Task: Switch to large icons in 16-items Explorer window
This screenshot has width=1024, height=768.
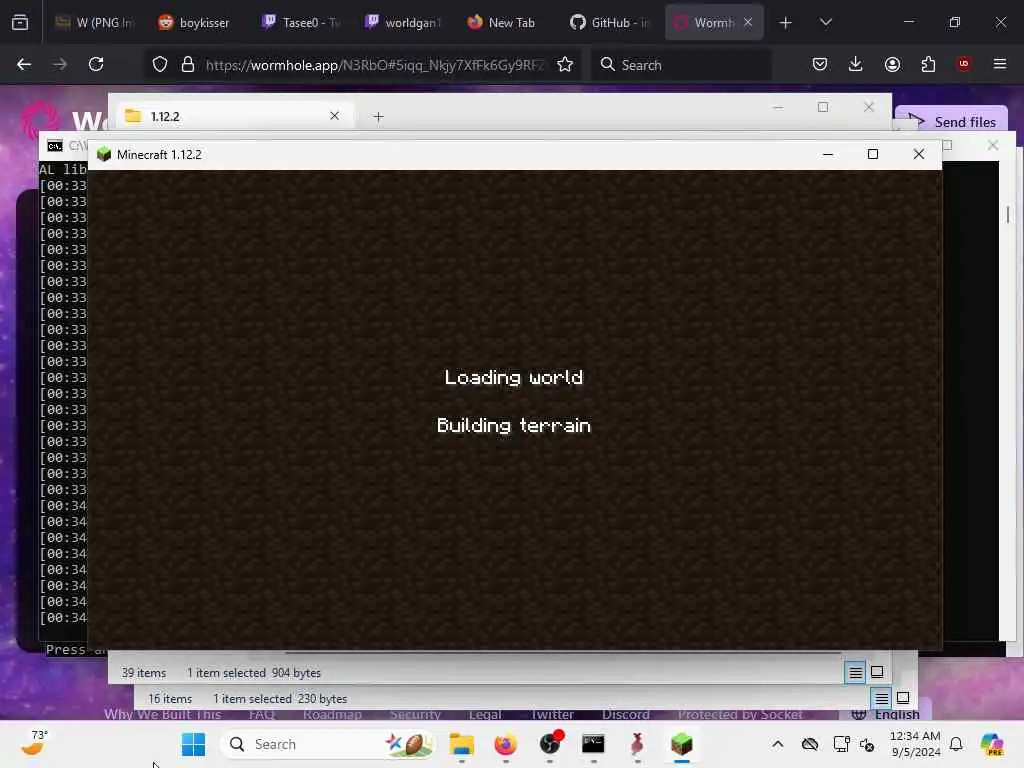Action: 903,698
